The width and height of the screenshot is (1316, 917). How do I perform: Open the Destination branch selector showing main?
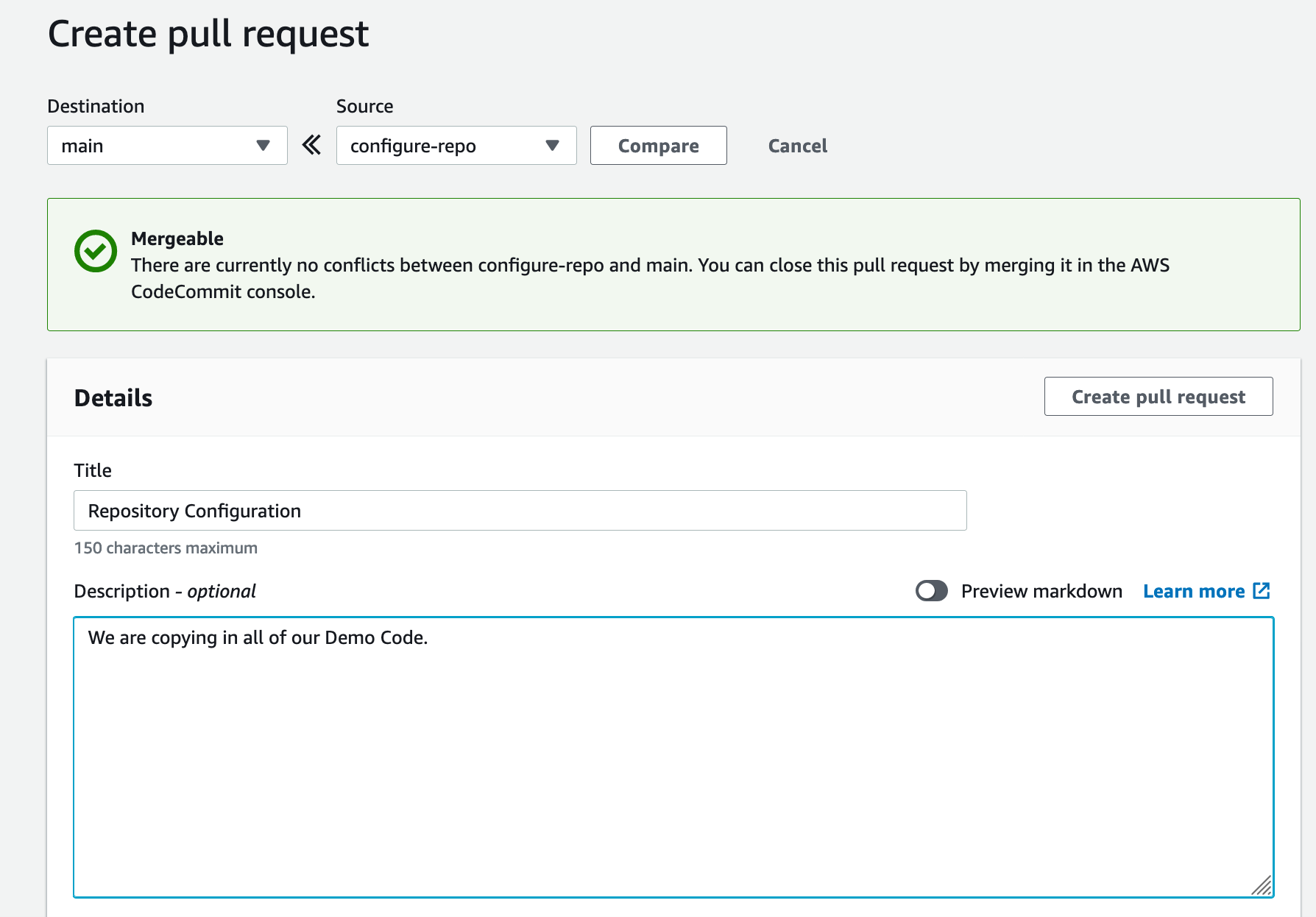167,145
